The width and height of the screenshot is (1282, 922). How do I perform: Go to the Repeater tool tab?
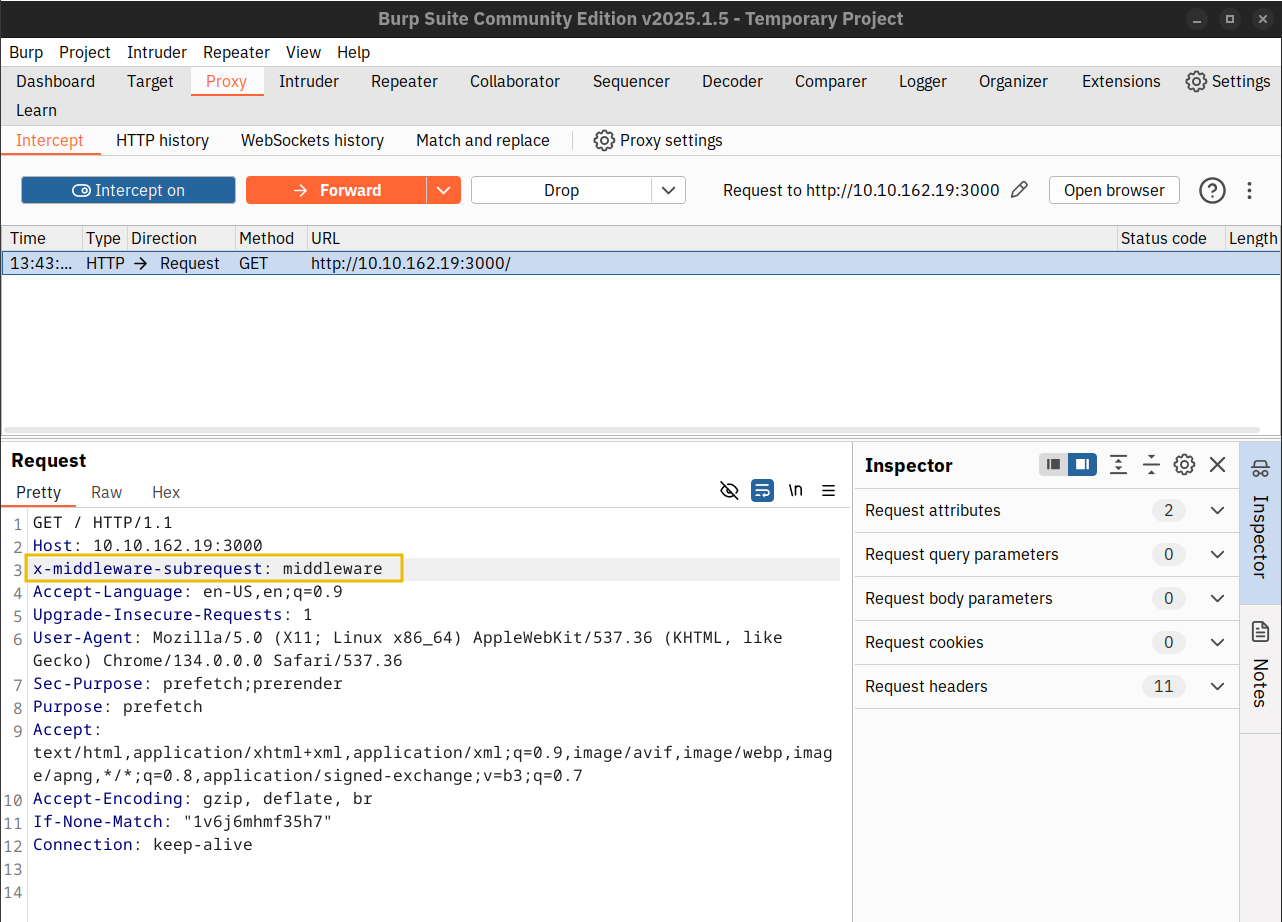[x=404, y=81]
